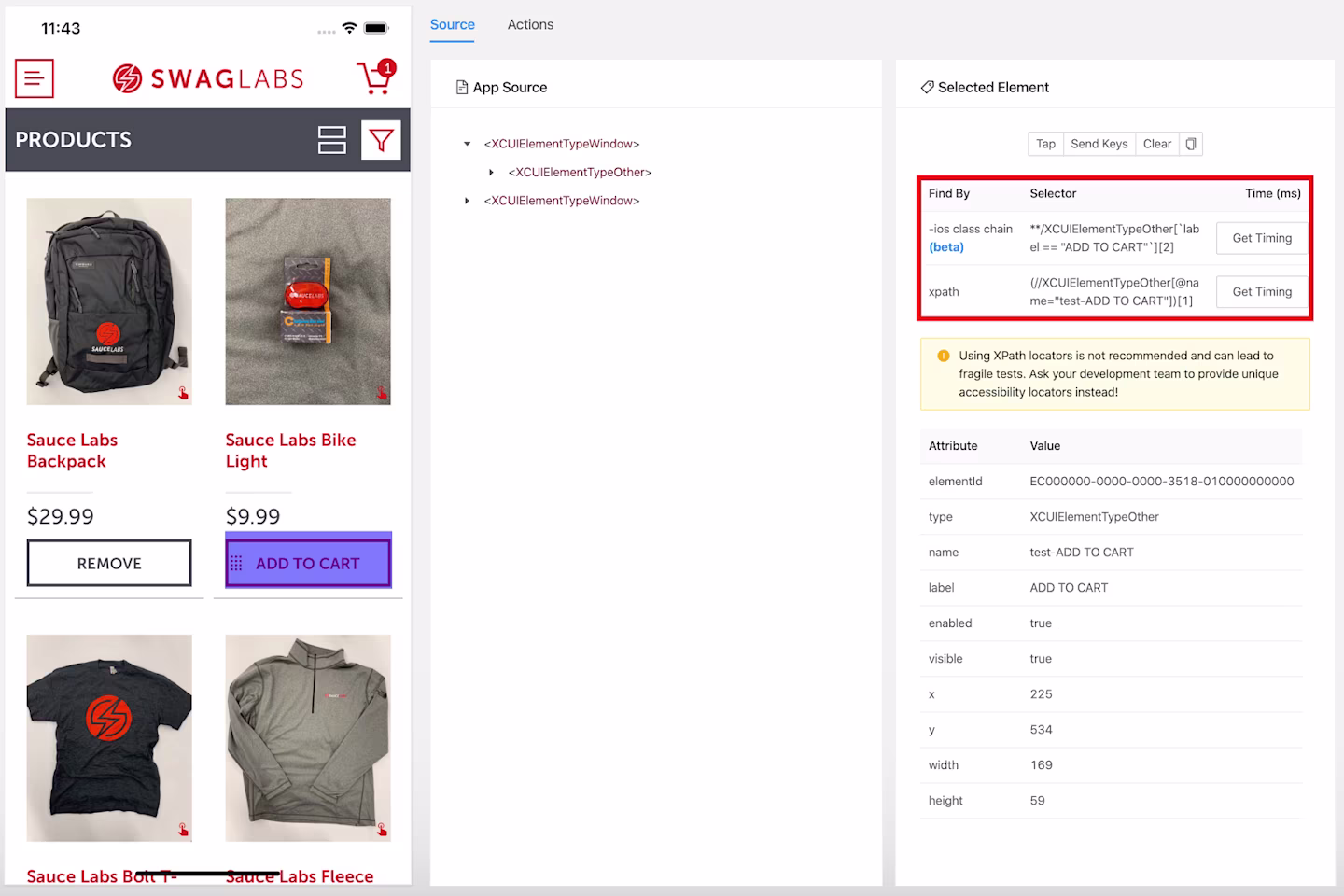
Task: Click the $9.99 bike light price
Action: pos(253,516)
